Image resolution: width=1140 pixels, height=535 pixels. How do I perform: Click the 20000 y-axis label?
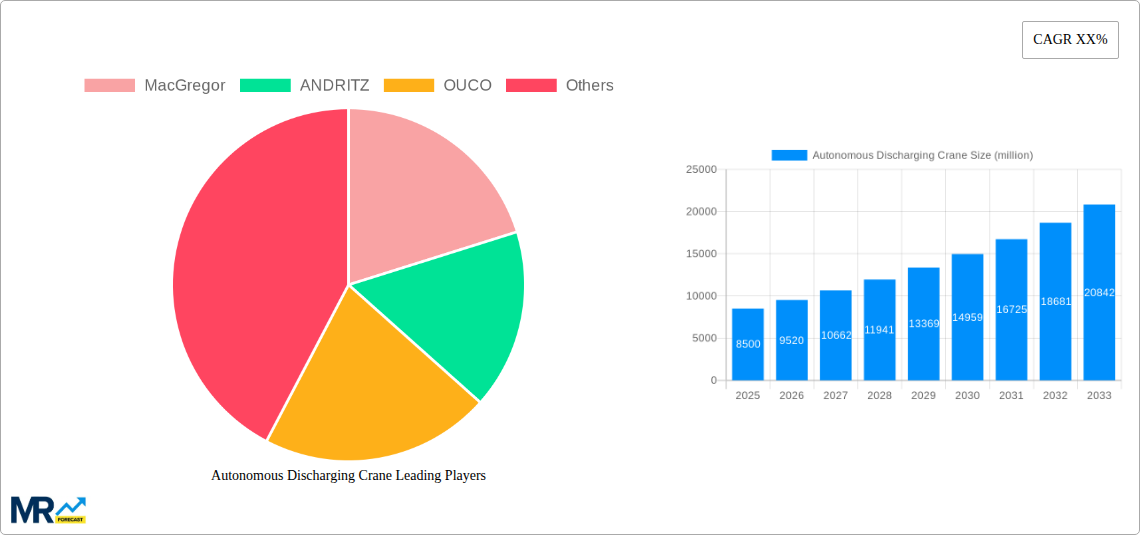[701, 212]
